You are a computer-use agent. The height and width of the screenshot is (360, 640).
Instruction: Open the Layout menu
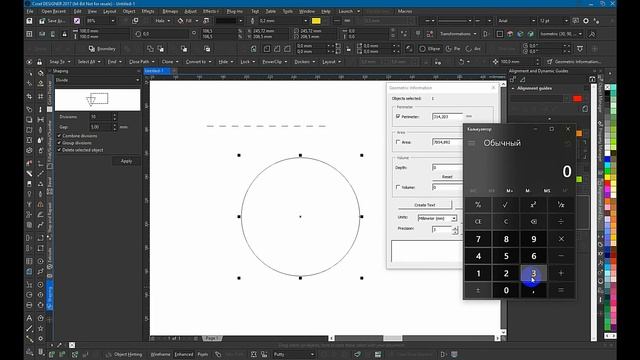point(109,11)
